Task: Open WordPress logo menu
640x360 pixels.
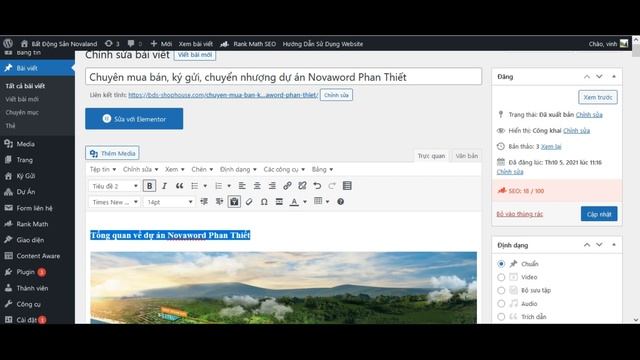Action: pyautogui.click(x=8, y=43)
